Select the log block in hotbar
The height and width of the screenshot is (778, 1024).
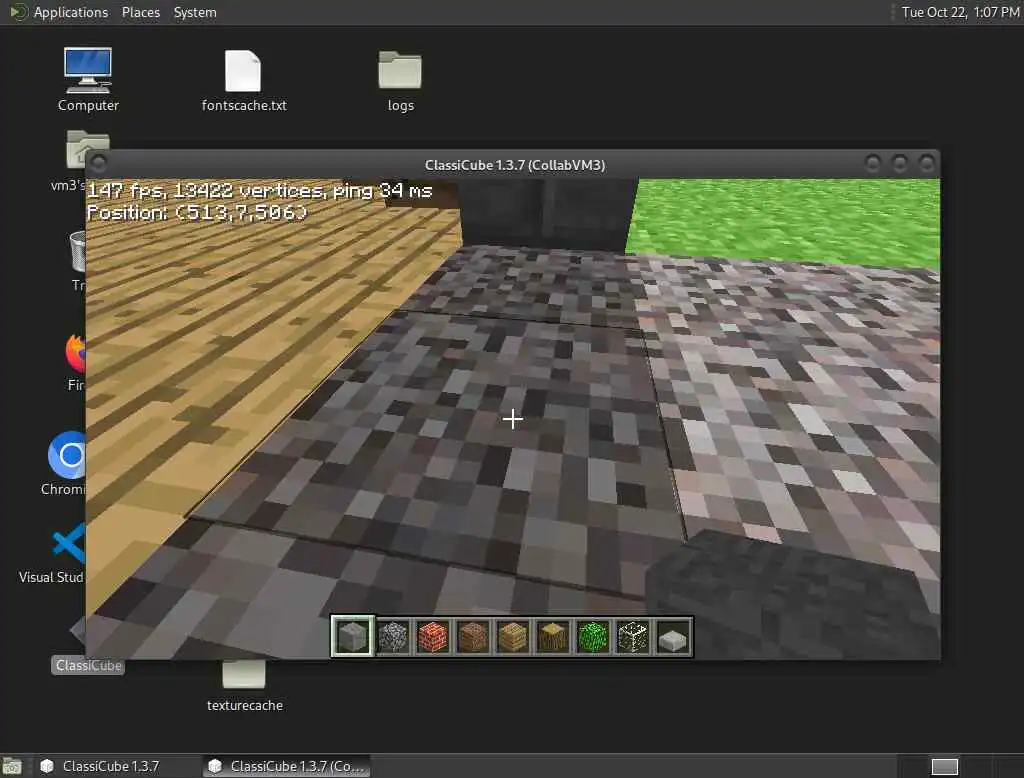click(x=552, y=637)
